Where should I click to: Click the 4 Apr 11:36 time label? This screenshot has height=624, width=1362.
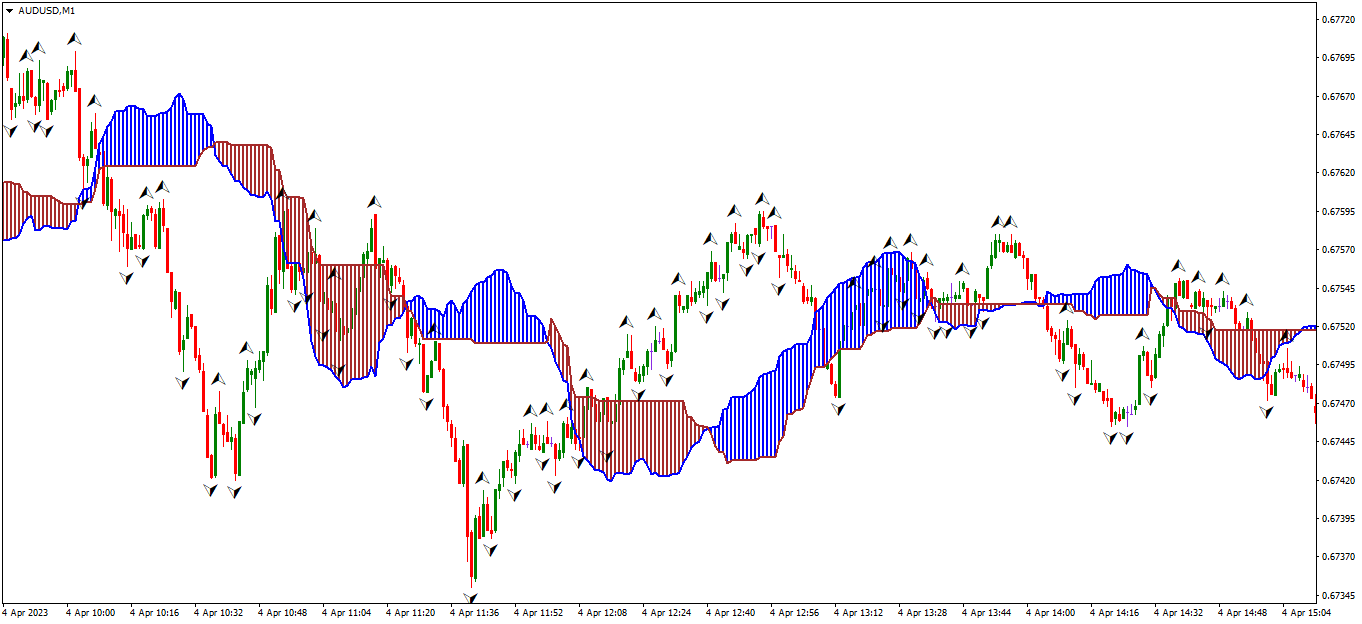(x=474, y=612)
